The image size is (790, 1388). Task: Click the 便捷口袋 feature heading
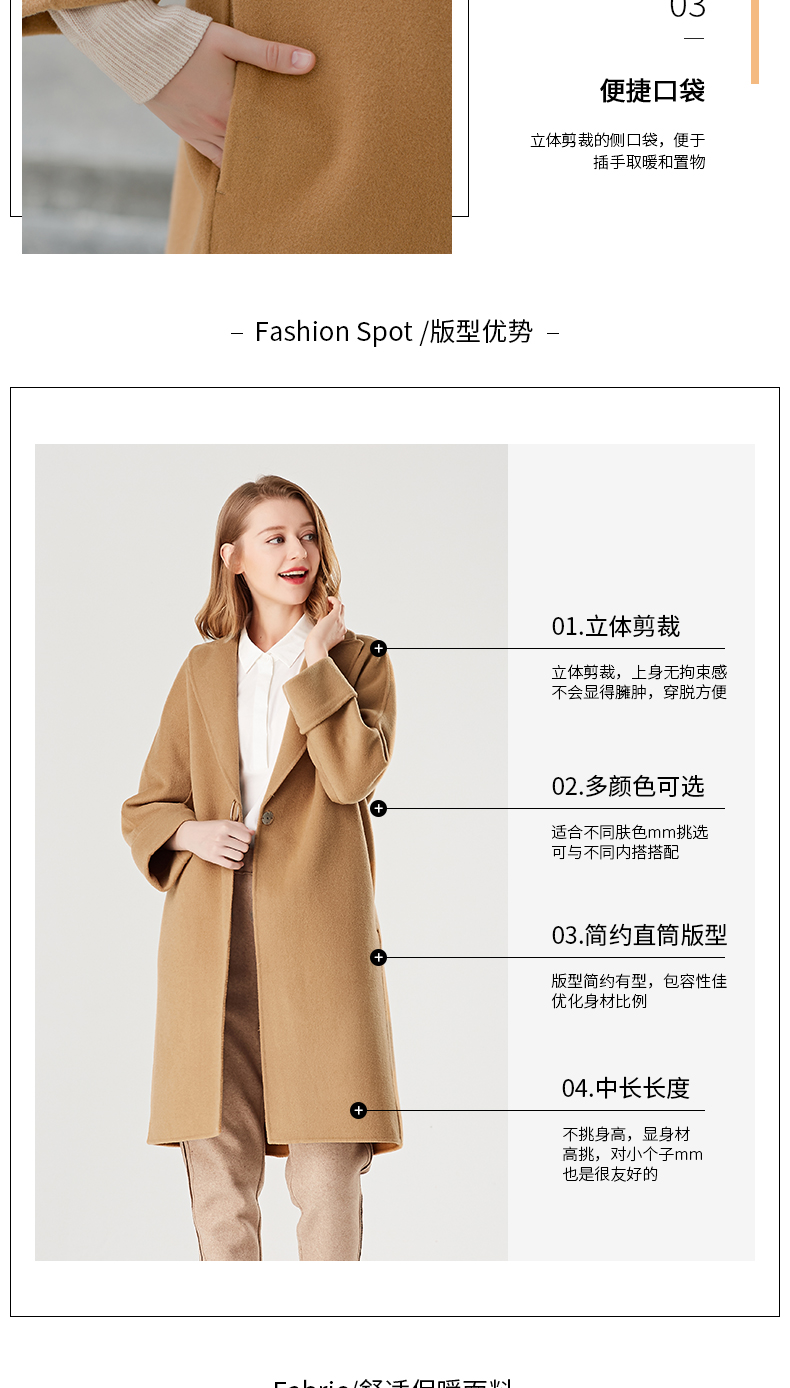click(x=652, y=91)
